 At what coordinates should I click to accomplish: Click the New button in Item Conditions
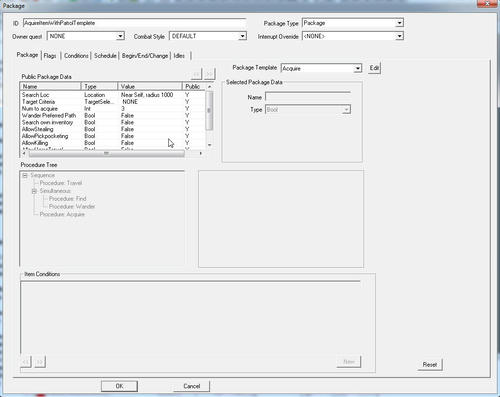(349, 362)
